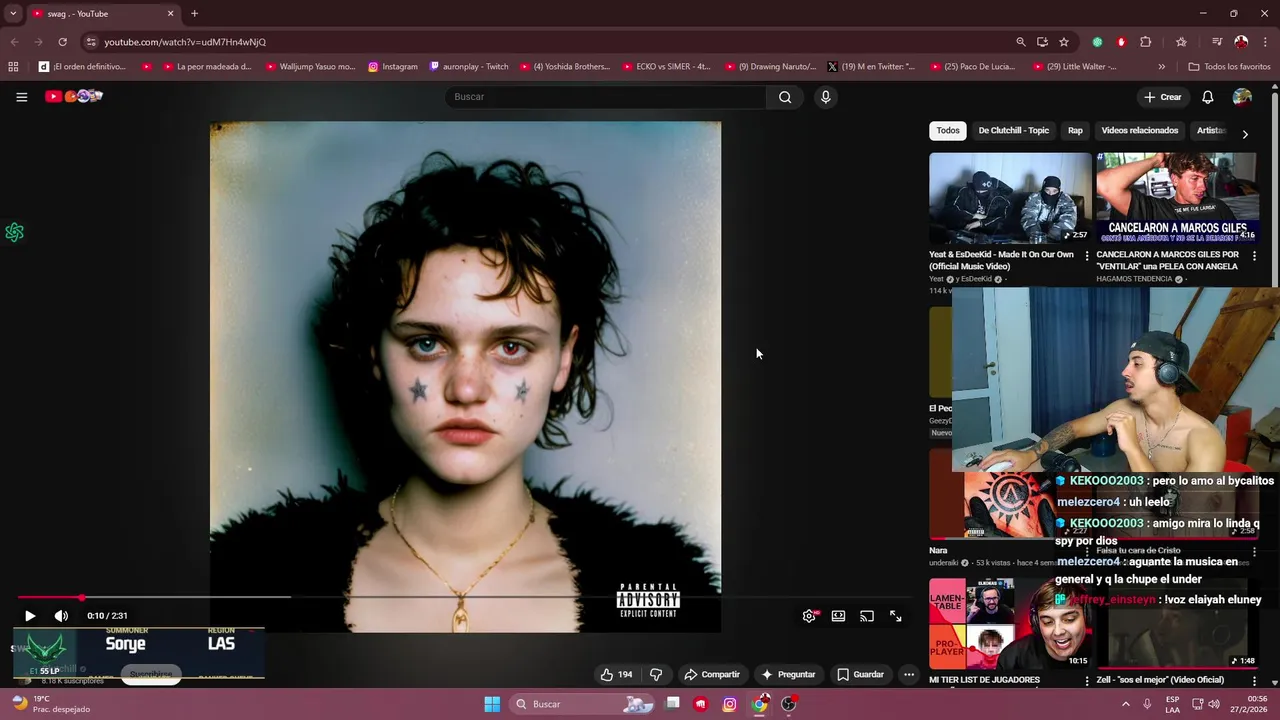Click the Chrome back arrow
The height and width of the screenshot is (720, 1280).
point(14,42)
